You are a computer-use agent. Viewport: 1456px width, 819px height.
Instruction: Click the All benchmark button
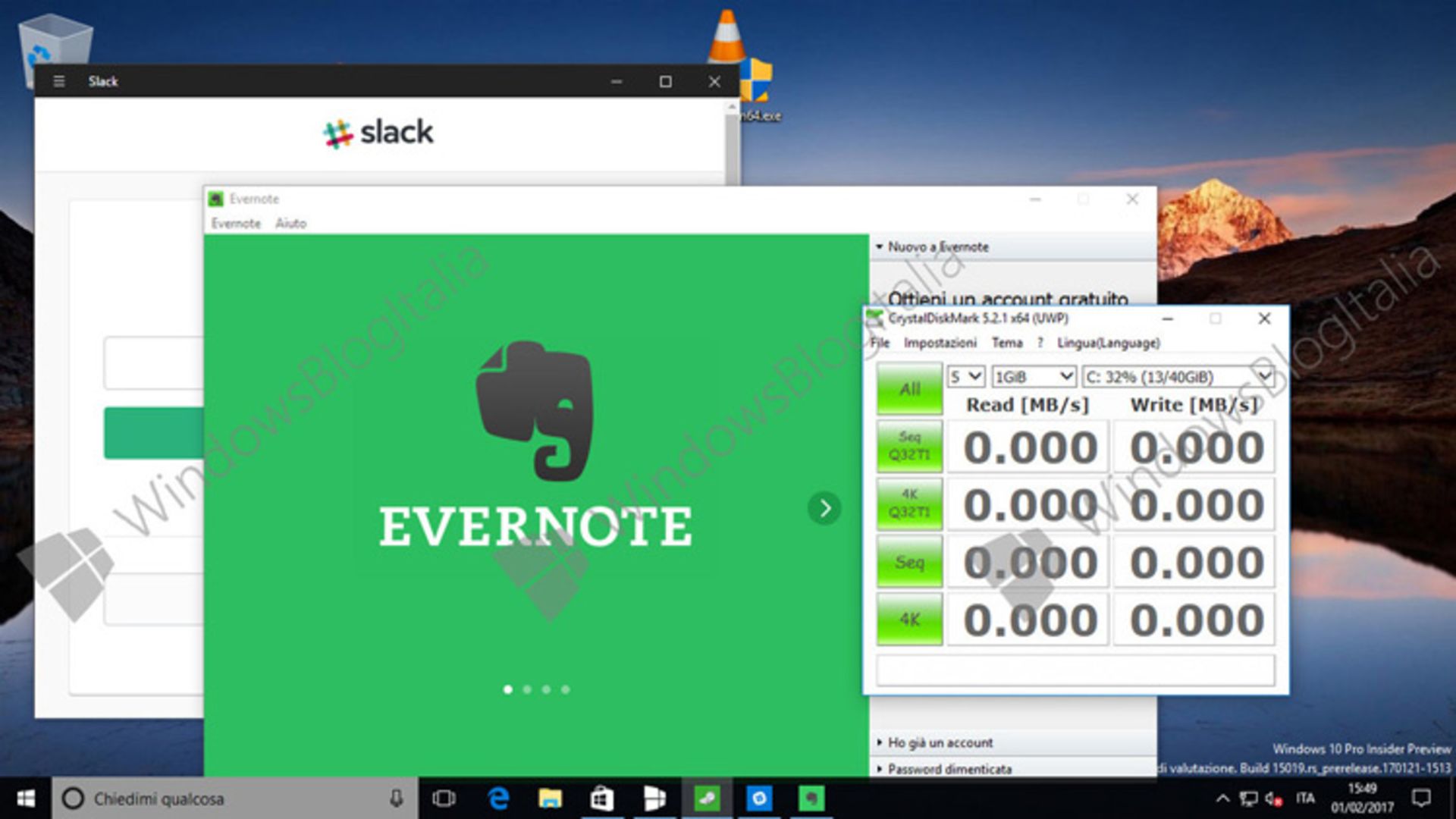point(909,389)
